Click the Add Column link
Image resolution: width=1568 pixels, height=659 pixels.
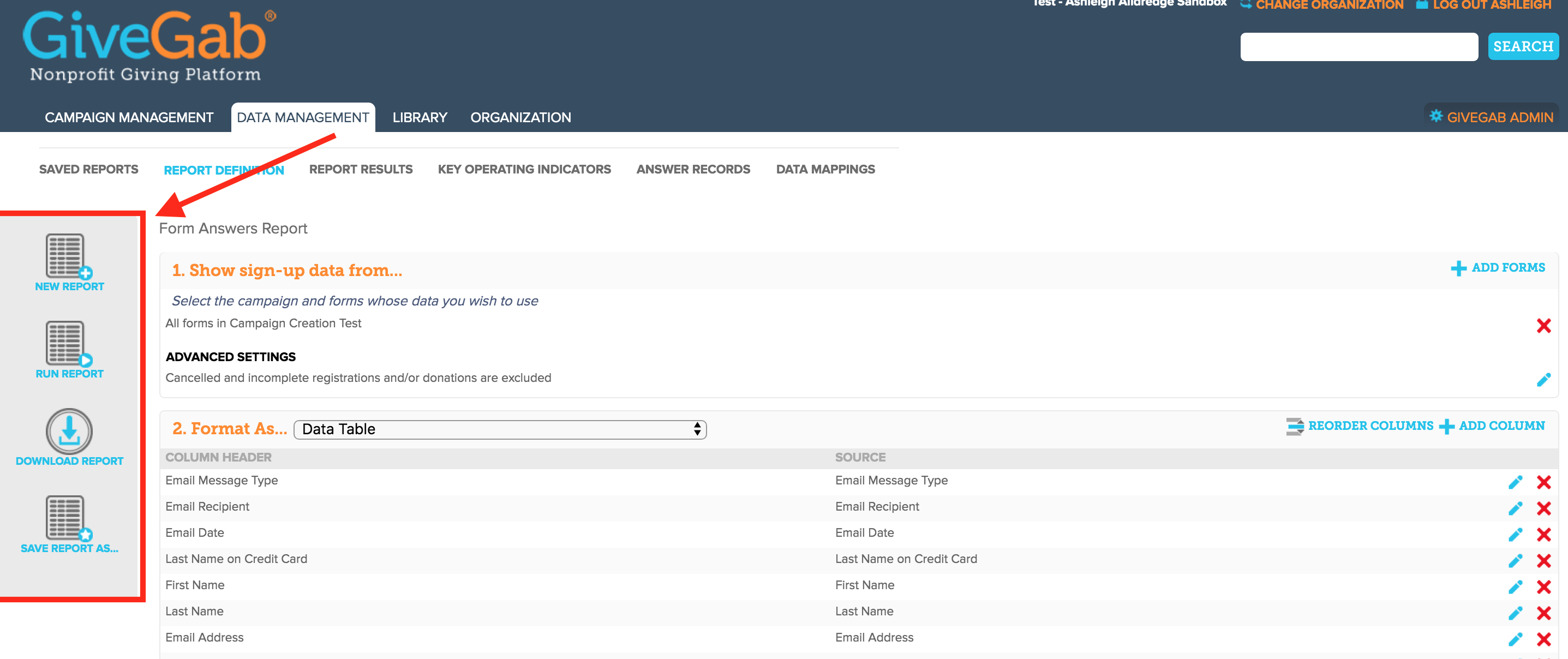tap(1501, 426)
